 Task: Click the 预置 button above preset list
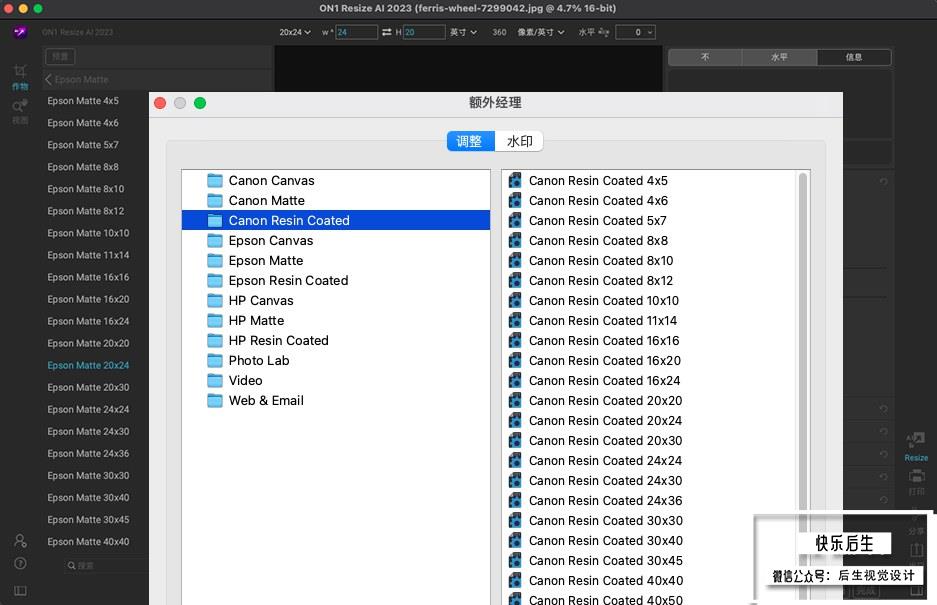(x=60, y=57)
